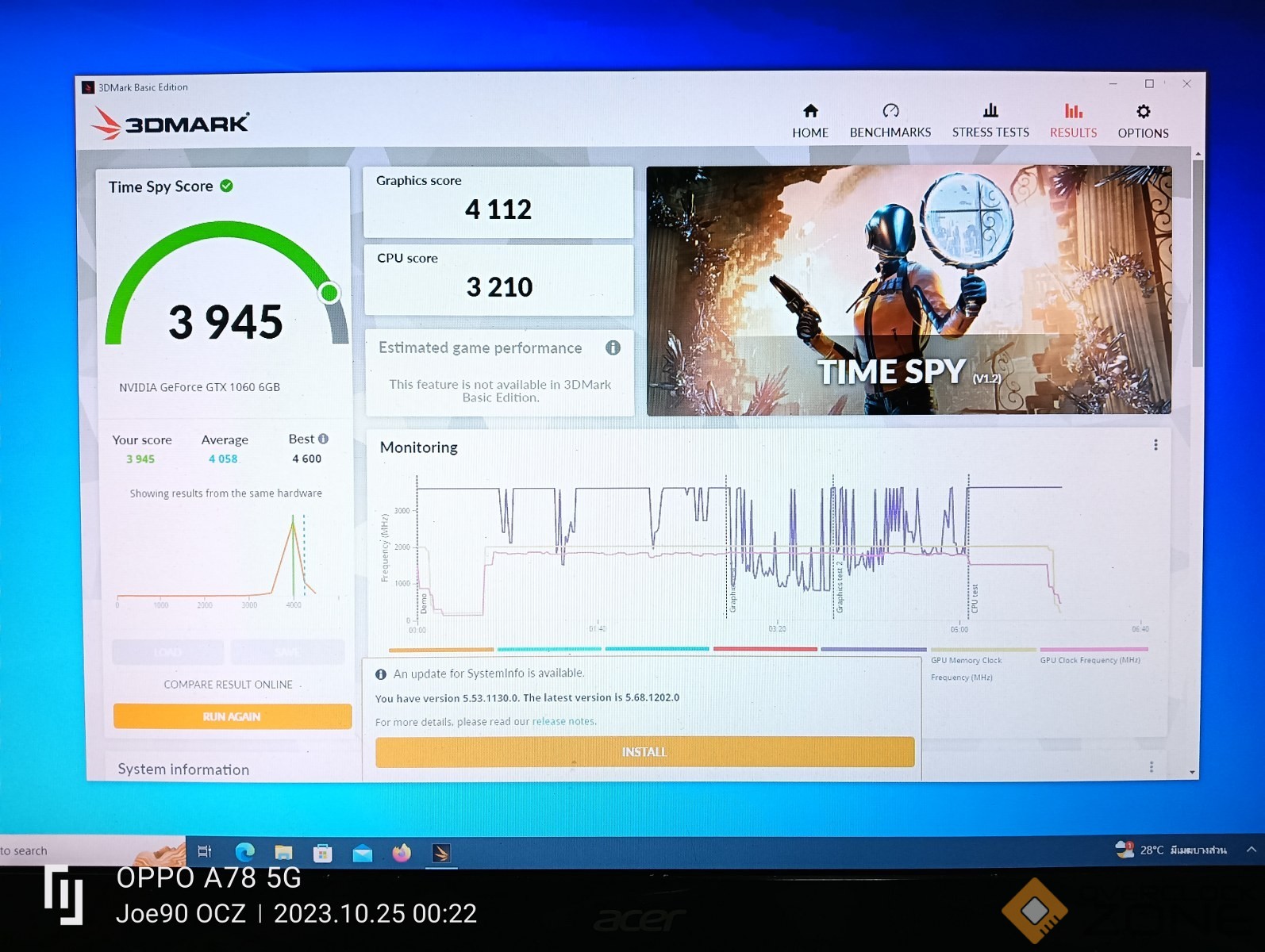Show info for Estimated game performance
1265x952 pixels.
click(613, 347)
